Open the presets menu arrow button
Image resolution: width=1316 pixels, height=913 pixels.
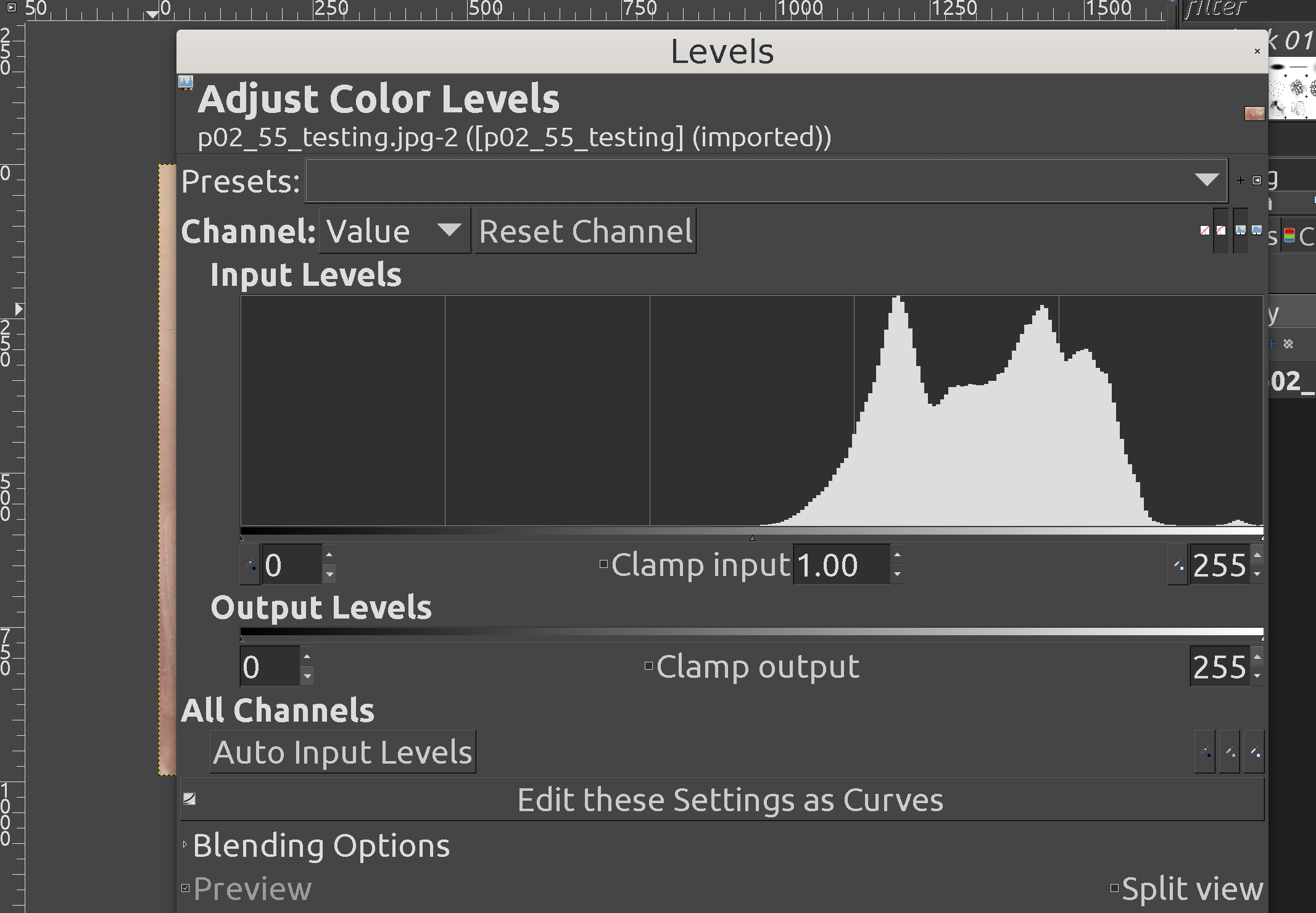(x=1257, y=180)
